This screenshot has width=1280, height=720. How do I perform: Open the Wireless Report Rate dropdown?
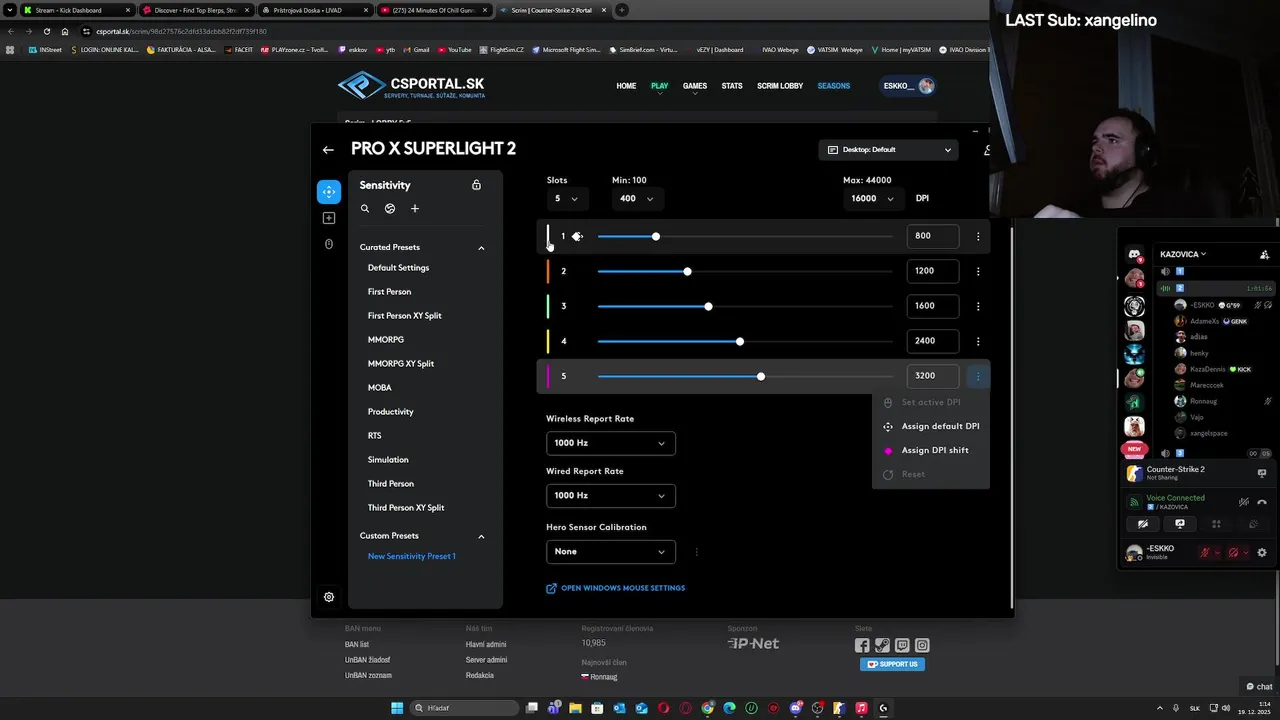610,443
